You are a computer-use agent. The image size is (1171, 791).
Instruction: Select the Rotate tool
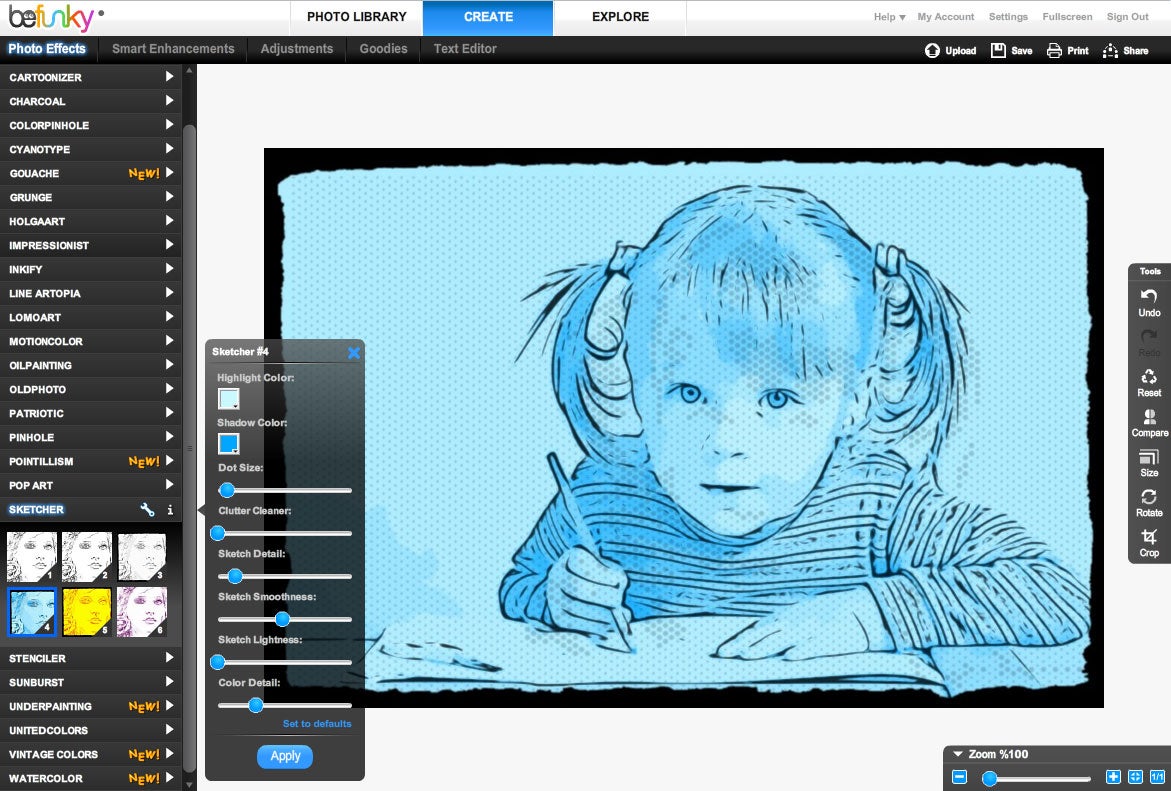pyautogui.click(x=1149, y=502)
